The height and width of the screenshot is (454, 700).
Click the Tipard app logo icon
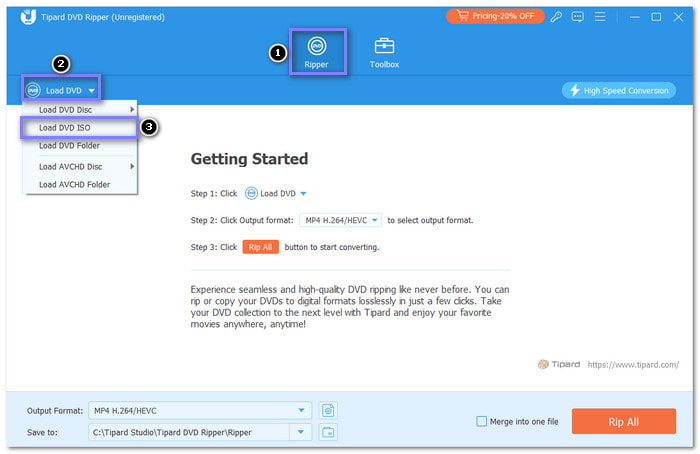pos(28,17)
